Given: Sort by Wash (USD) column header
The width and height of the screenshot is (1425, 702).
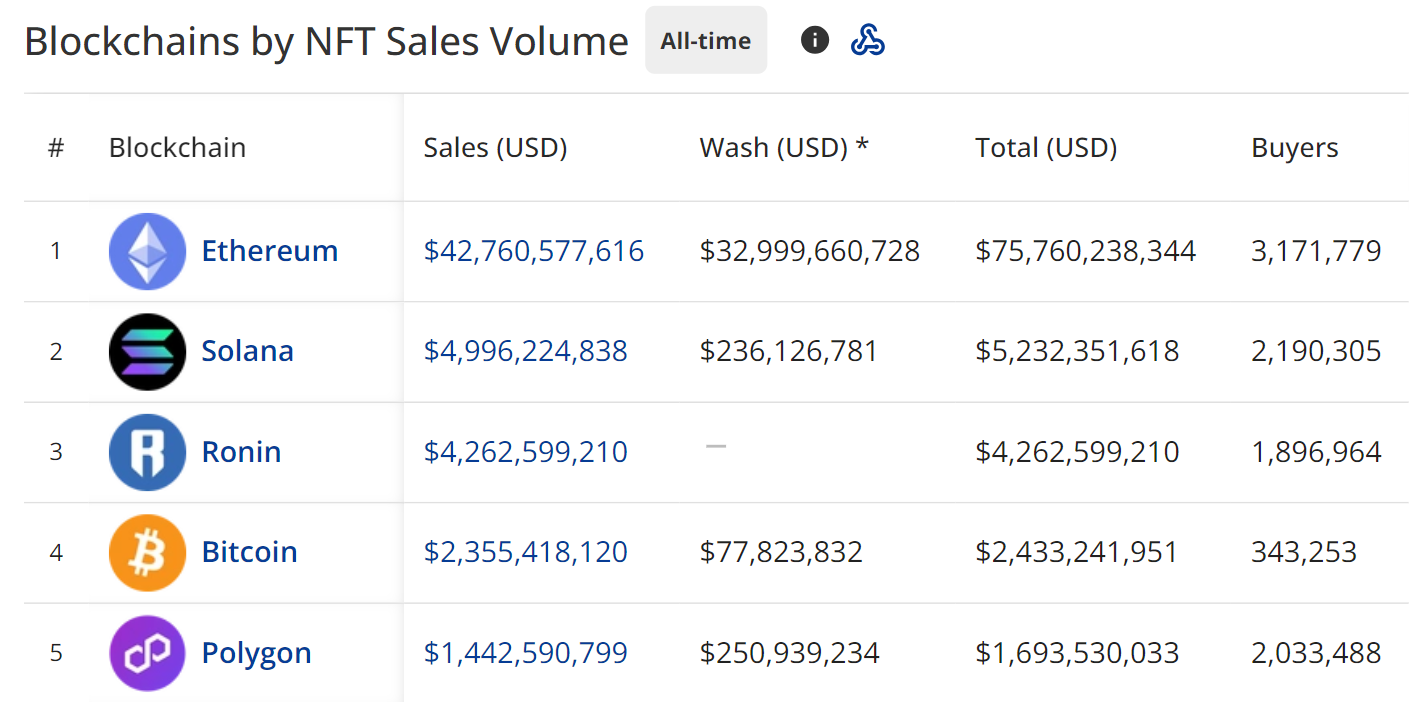Looking at the screenshot, I should [783, 148].
